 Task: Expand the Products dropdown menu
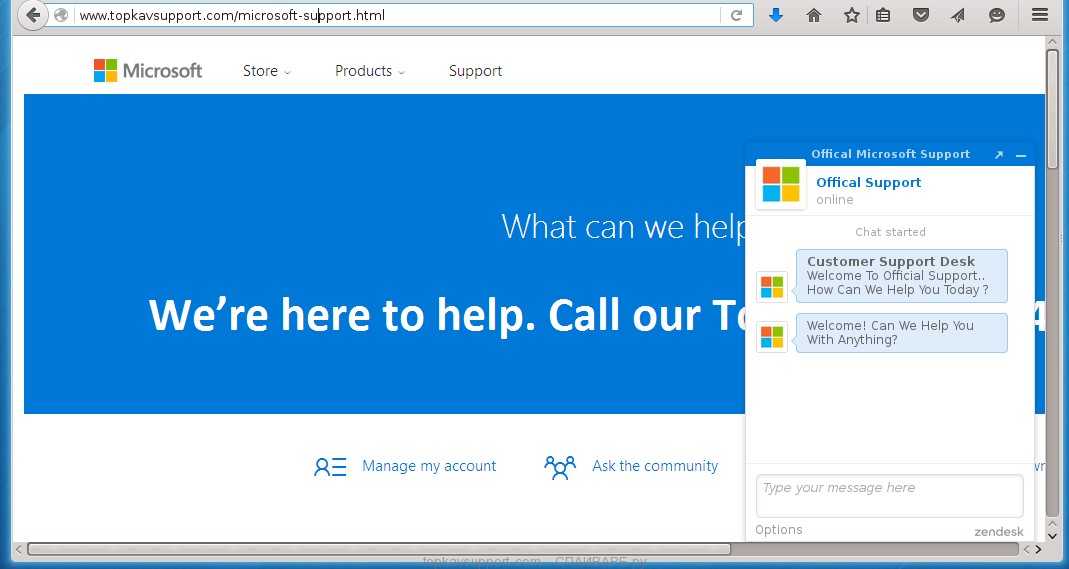point(369,71)
